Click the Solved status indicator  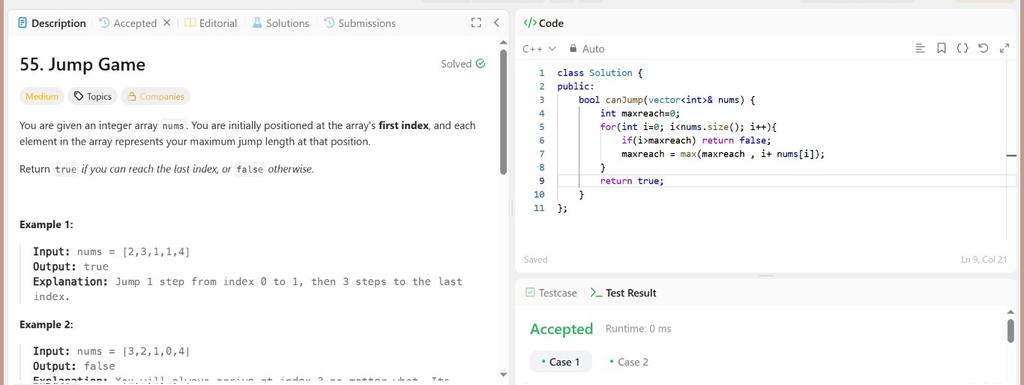[463, 64]
